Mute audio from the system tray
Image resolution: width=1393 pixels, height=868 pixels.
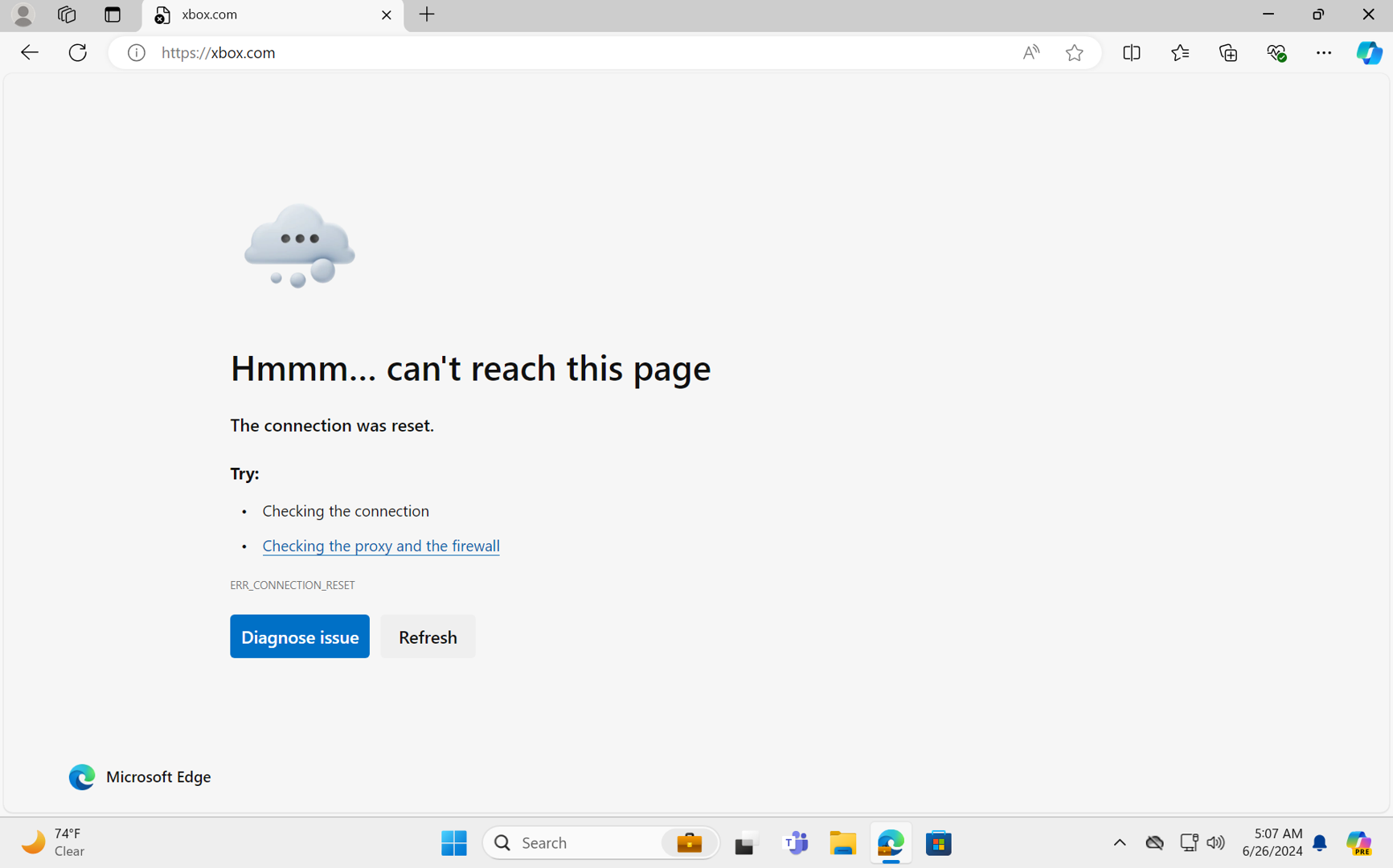[1216, 842]
